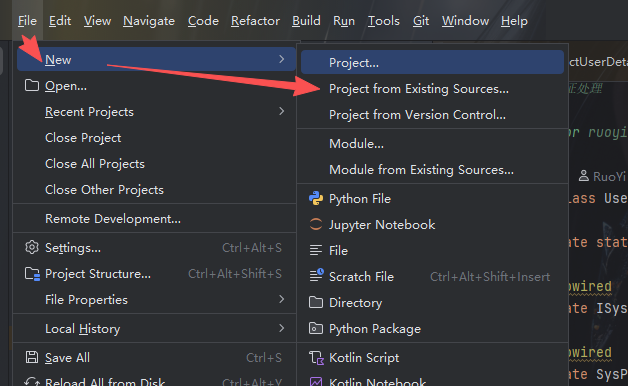This screenshot has width=628, height=386.
Task: Create a new Scratch File
Action: coord(432,276)
